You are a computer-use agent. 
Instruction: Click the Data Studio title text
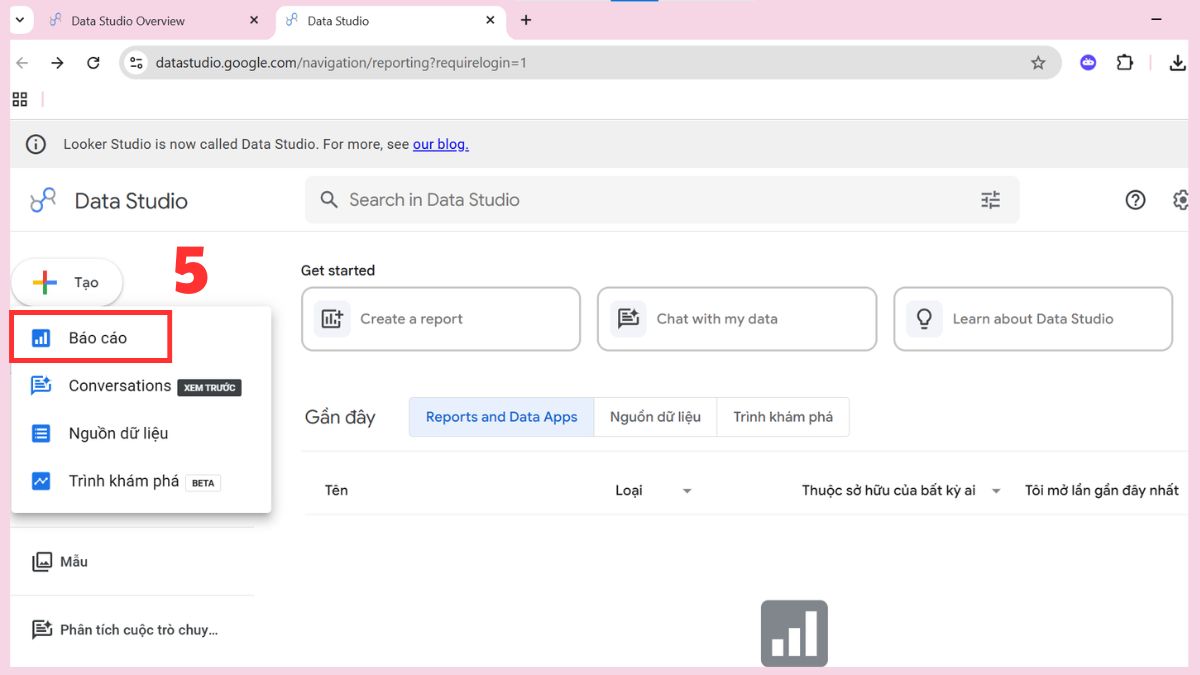(131, 201)
